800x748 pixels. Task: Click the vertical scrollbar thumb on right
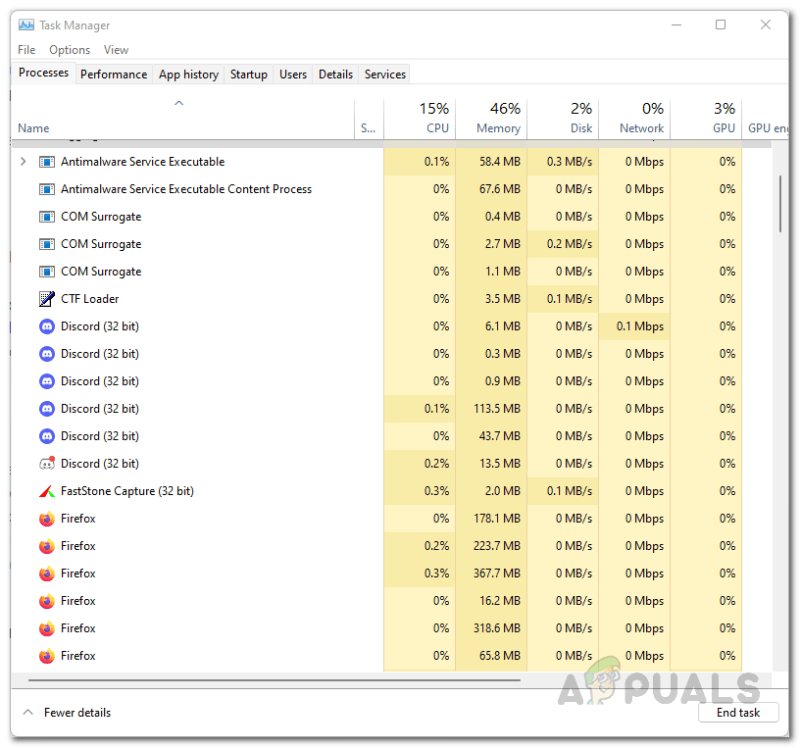coord(780,204)
